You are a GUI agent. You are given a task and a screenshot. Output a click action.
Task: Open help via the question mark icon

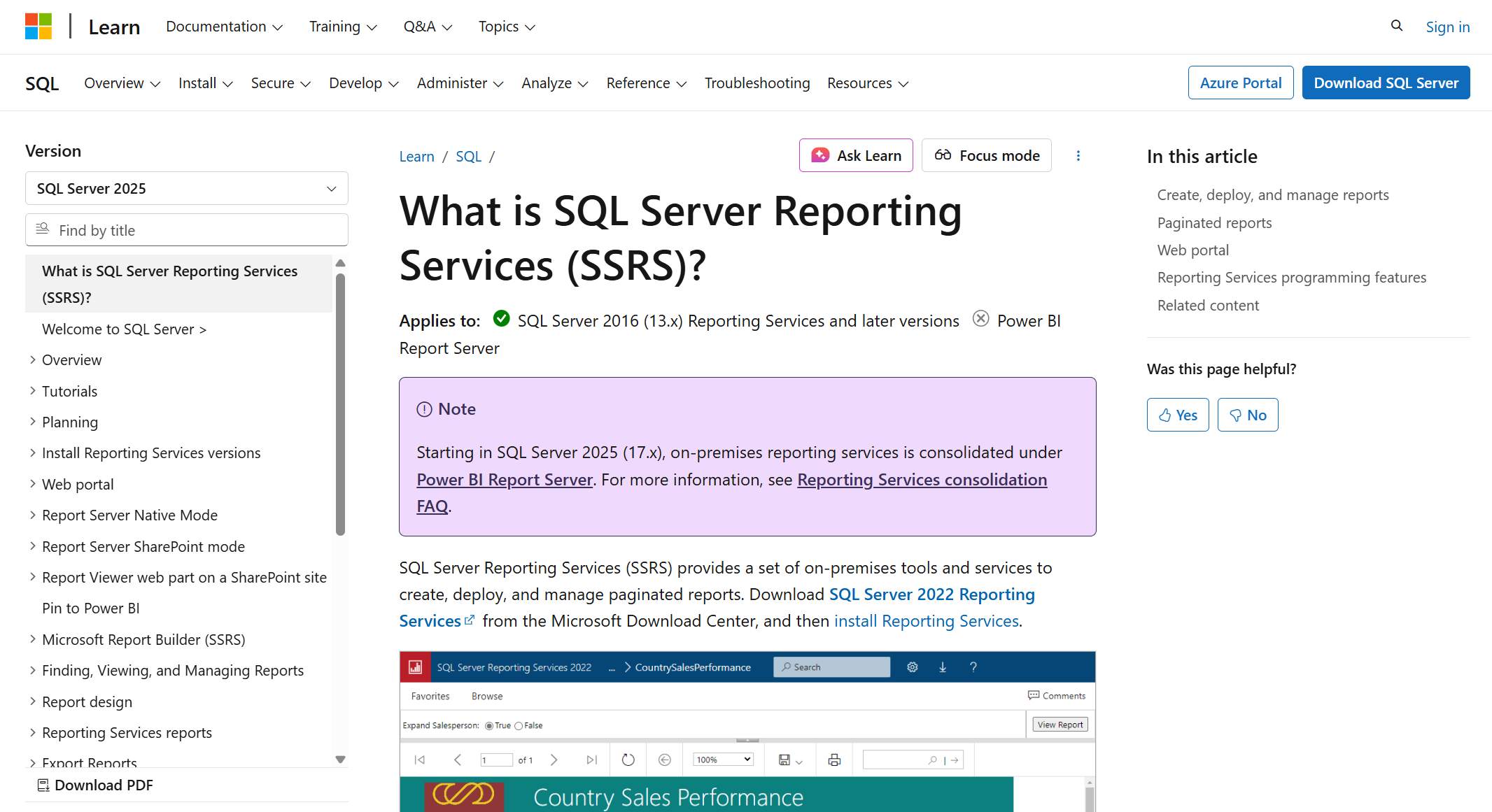coord(973,667)
